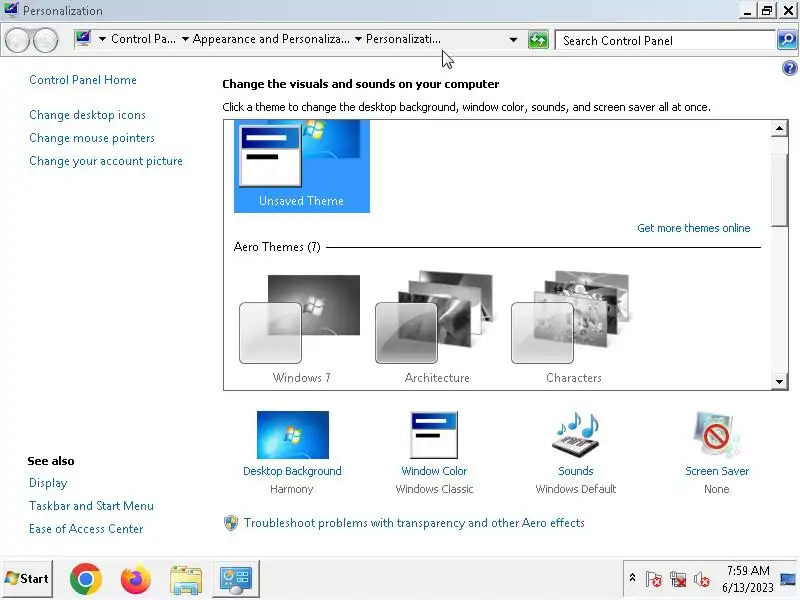Click the theme list scrollbar thumb
800x600 pixels.
pyautogui.click(x=779, y=189)
